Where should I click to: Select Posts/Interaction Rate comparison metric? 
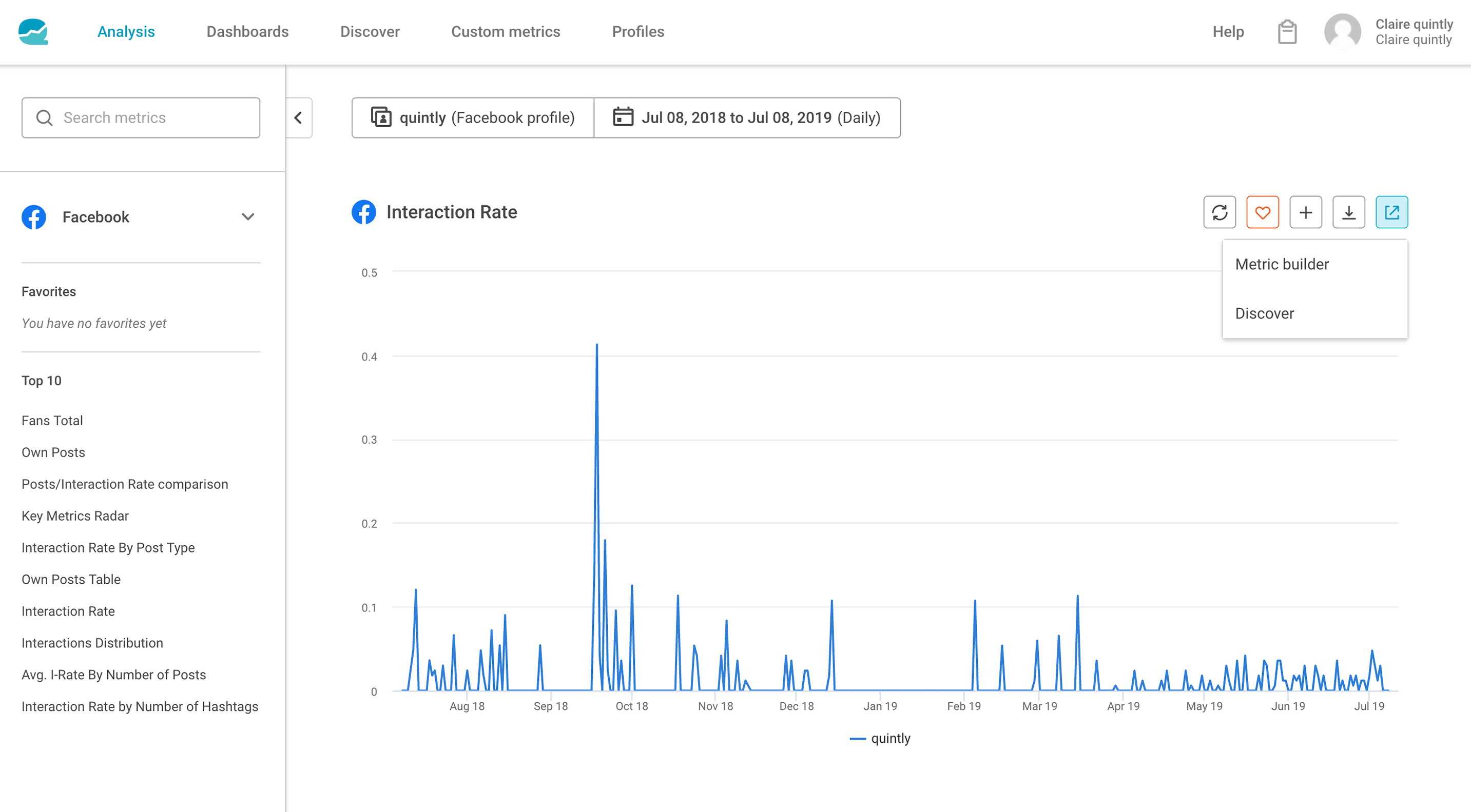[x=125, y=484]
